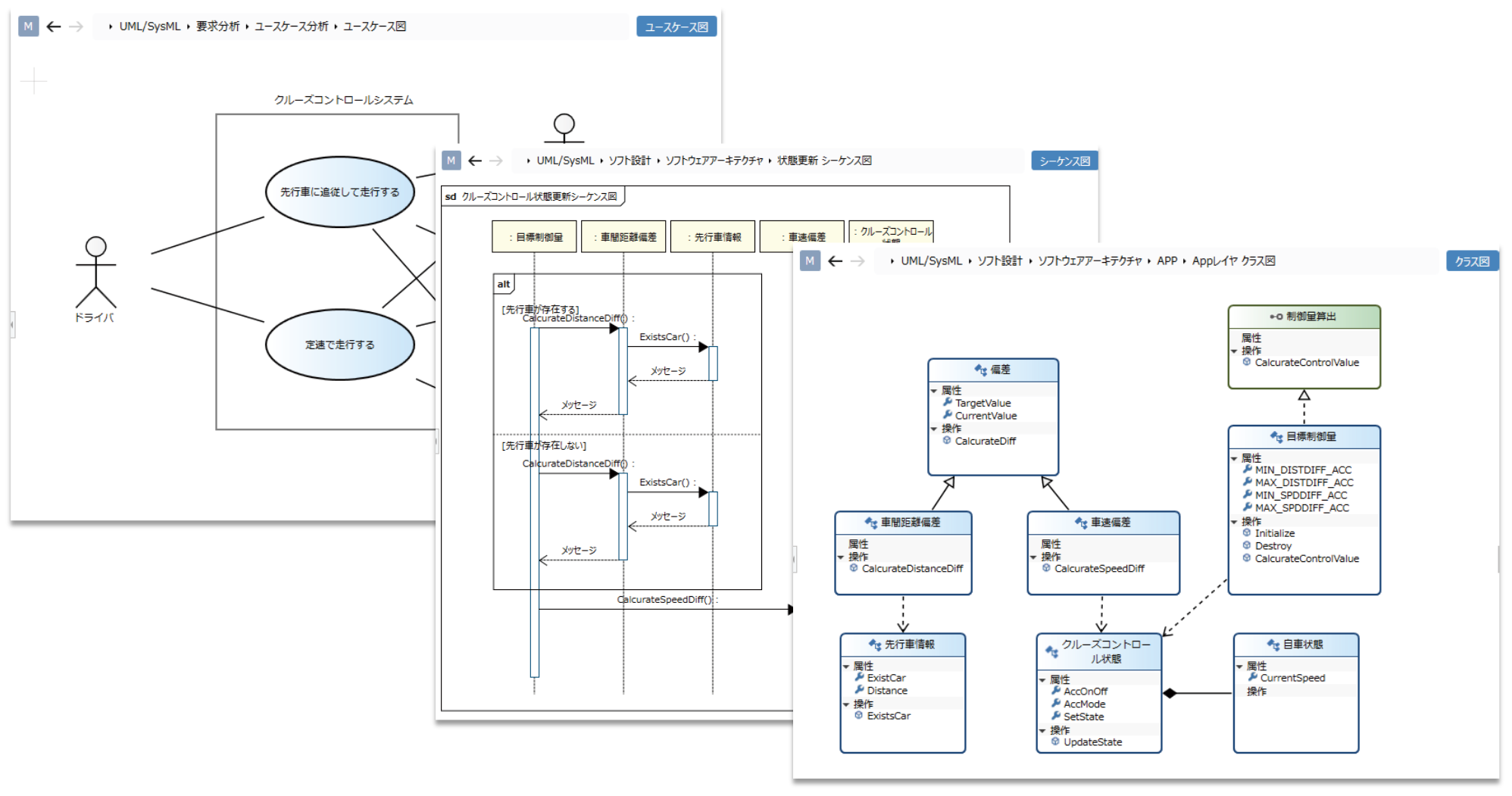Select the CurrentSpeed attribute
This screenshot has width=1512, height=796.
pos(1292,678)
